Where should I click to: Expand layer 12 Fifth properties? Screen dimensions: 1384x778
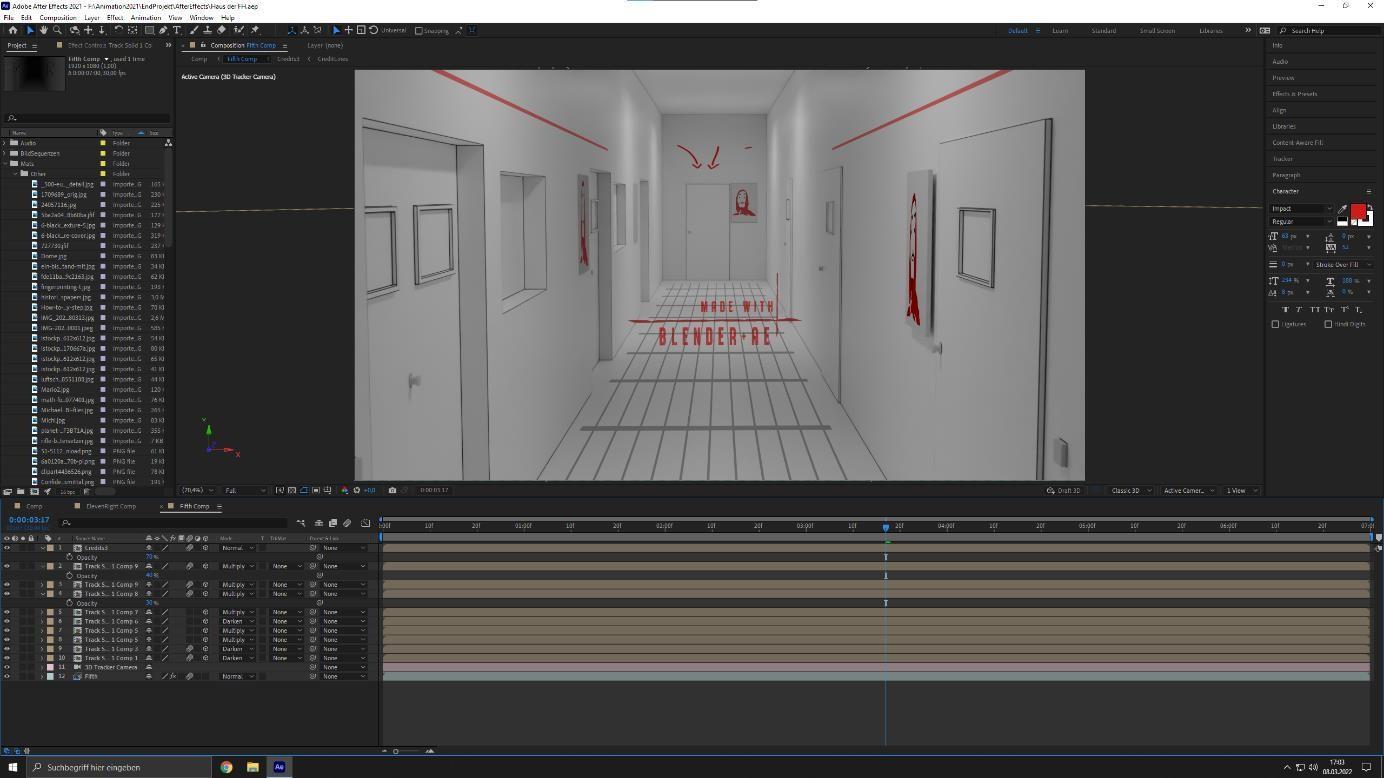(x=42, y=677)
